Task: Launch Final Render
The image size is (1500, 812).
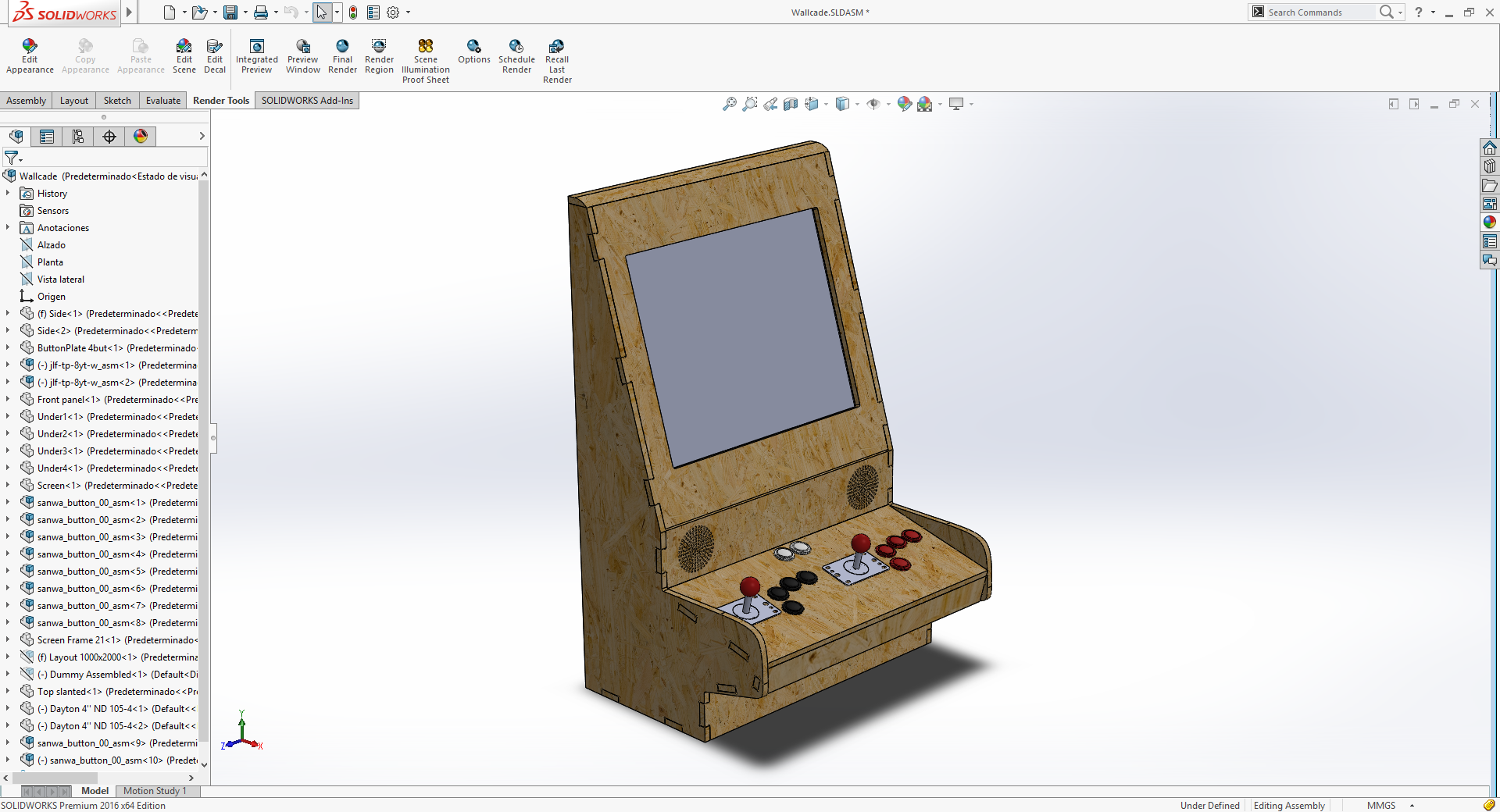Action: 342,56
